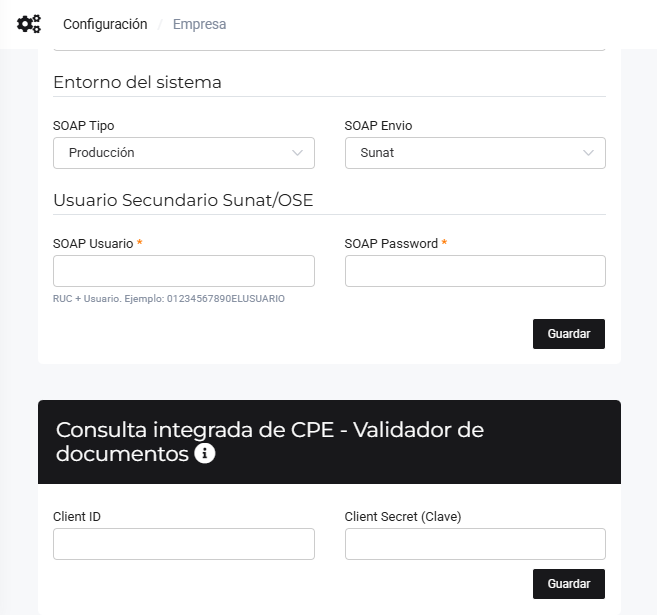Screen dimensions: 657x615
Task: Expand the SOAP Envio dropdown showing Sunat
Action: pos(475,153)
